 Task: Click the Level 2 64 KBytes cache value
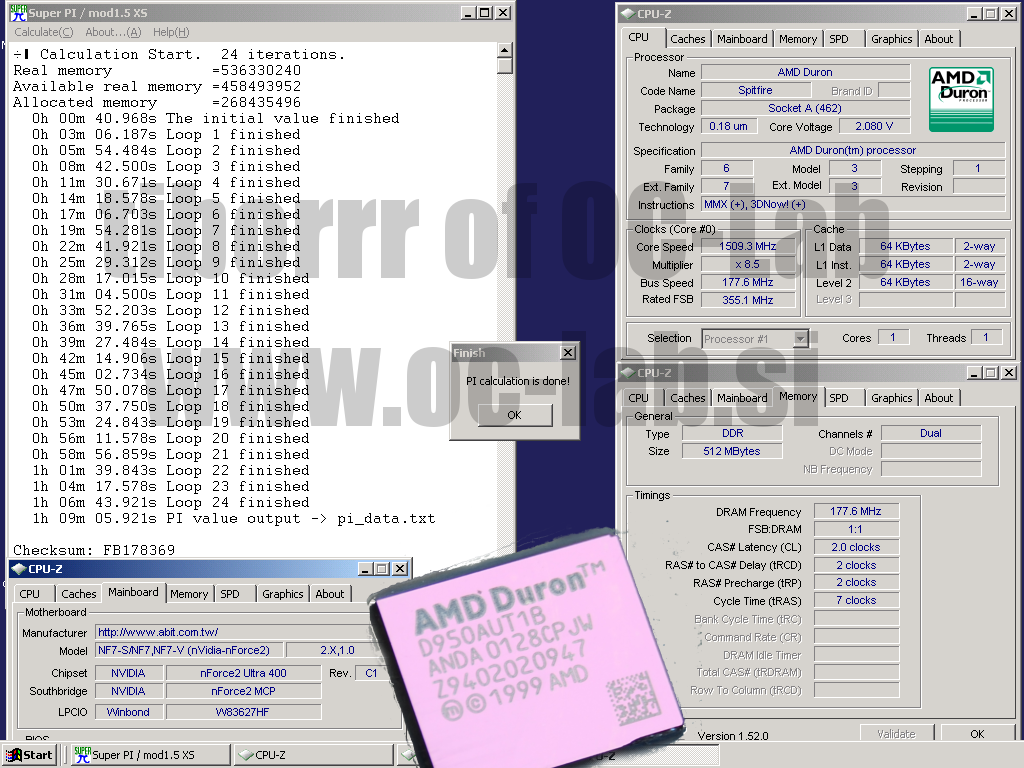point(905,283)
